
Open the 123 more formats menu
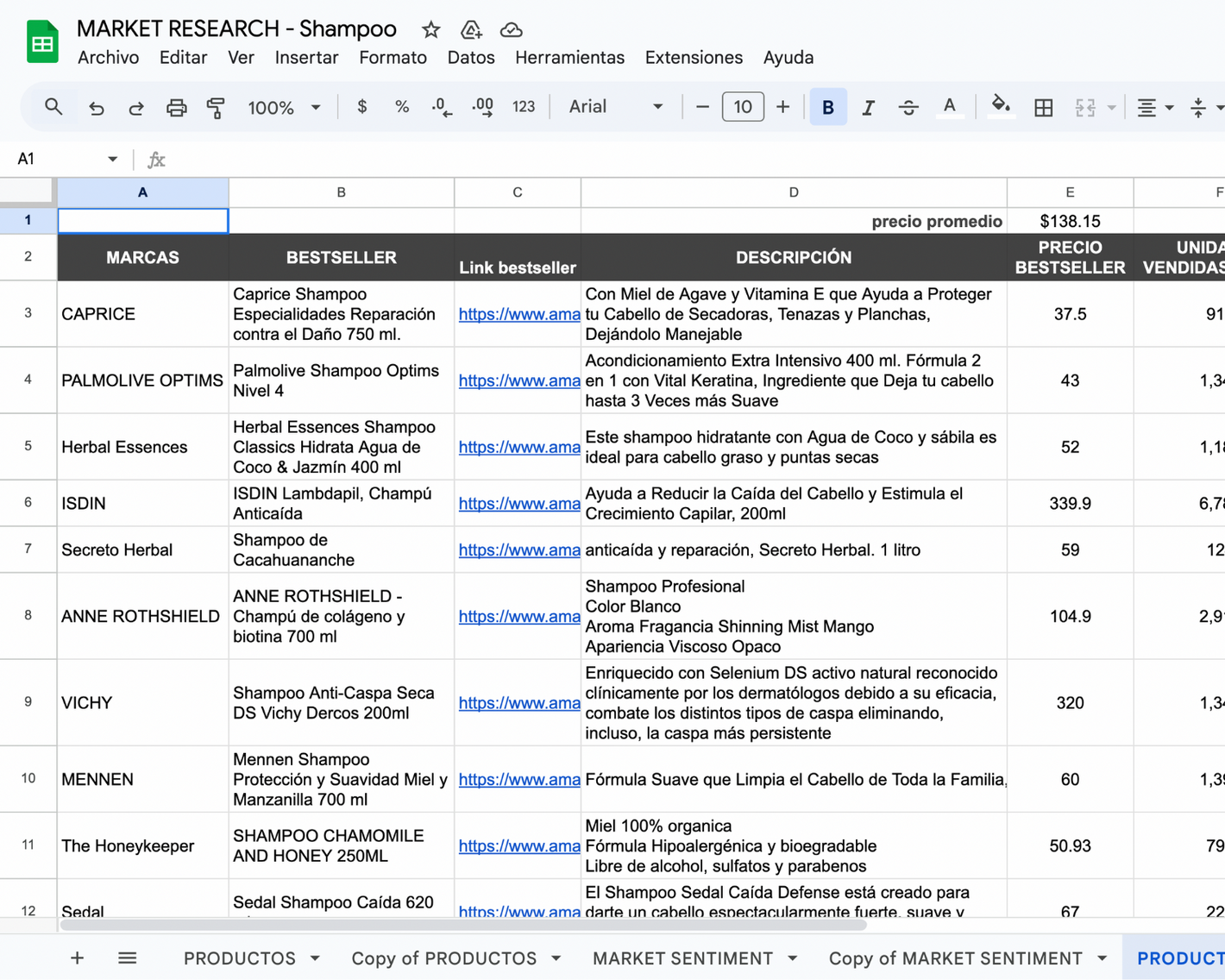524,107
